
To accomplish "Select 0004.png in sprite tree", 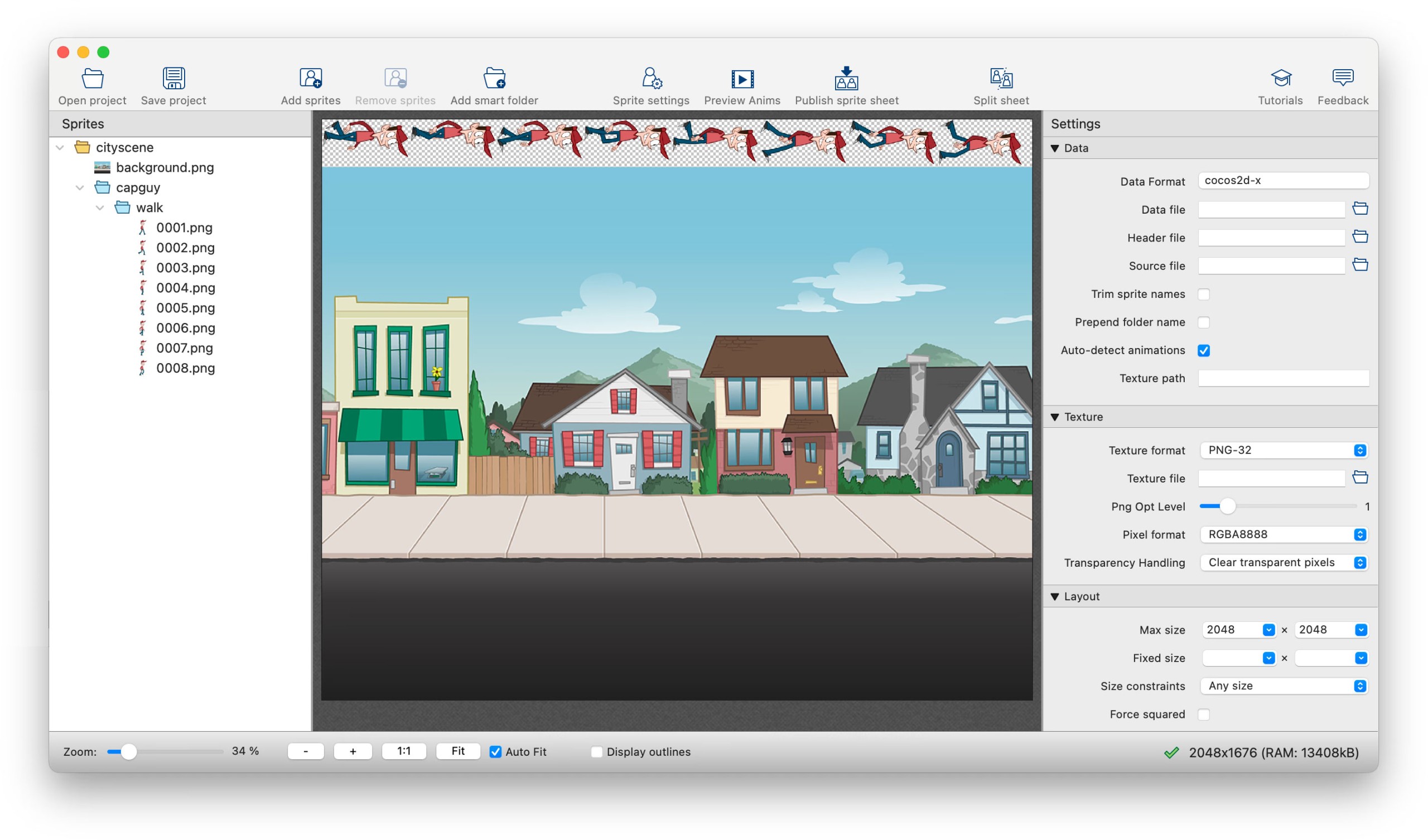I will (x=185, y=288).
